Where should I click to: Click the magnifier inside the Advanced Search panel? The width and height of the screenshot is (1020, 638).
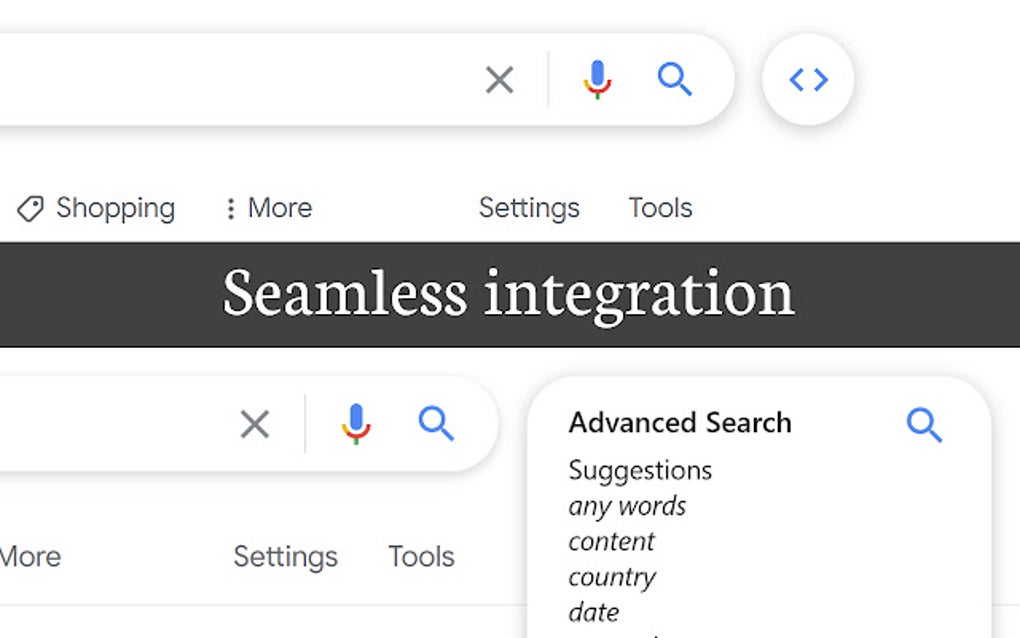tap(924, 424)
